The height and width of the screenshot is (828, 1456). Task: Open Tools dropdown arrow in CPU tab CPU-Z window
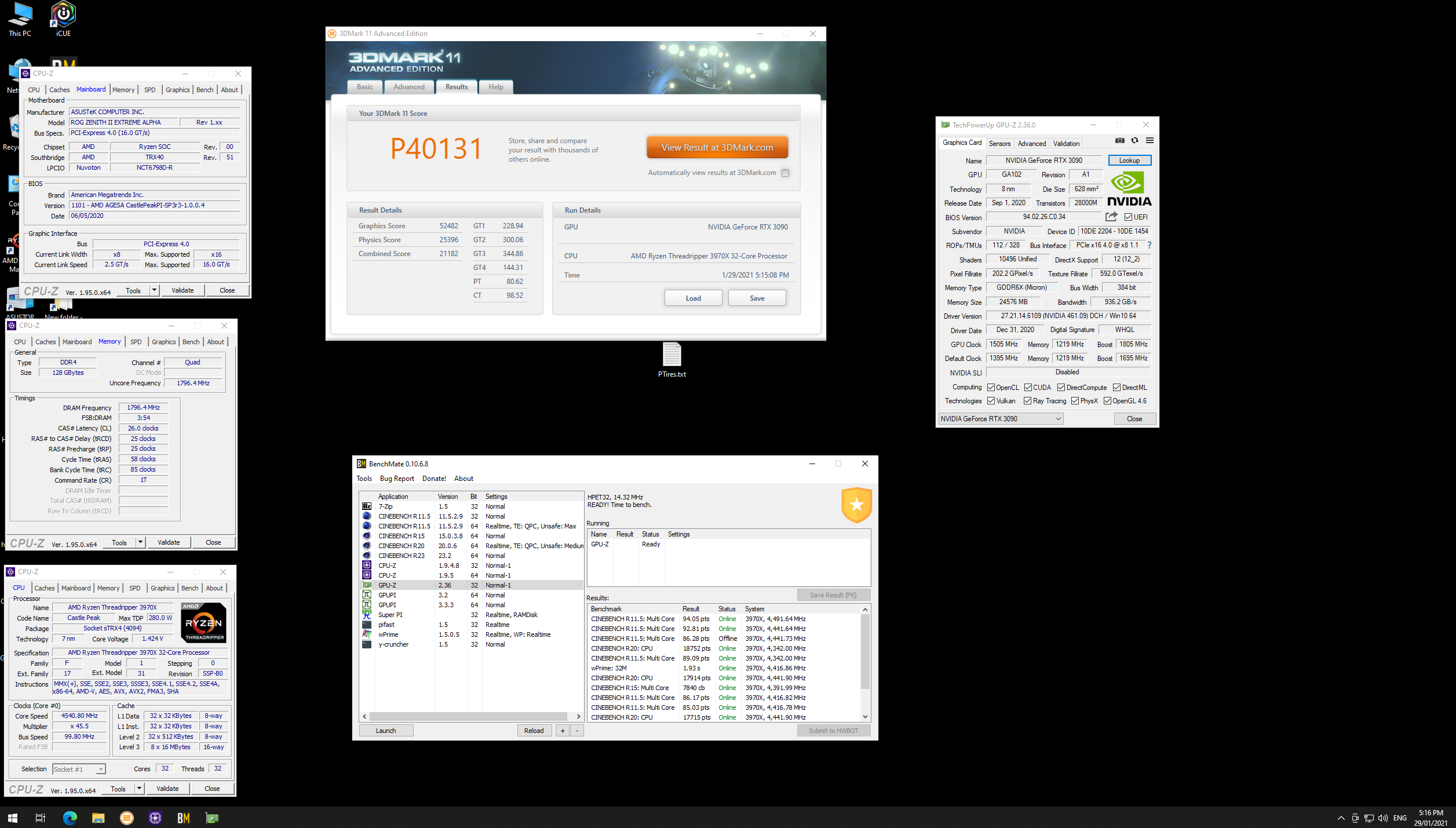(139, 789)
